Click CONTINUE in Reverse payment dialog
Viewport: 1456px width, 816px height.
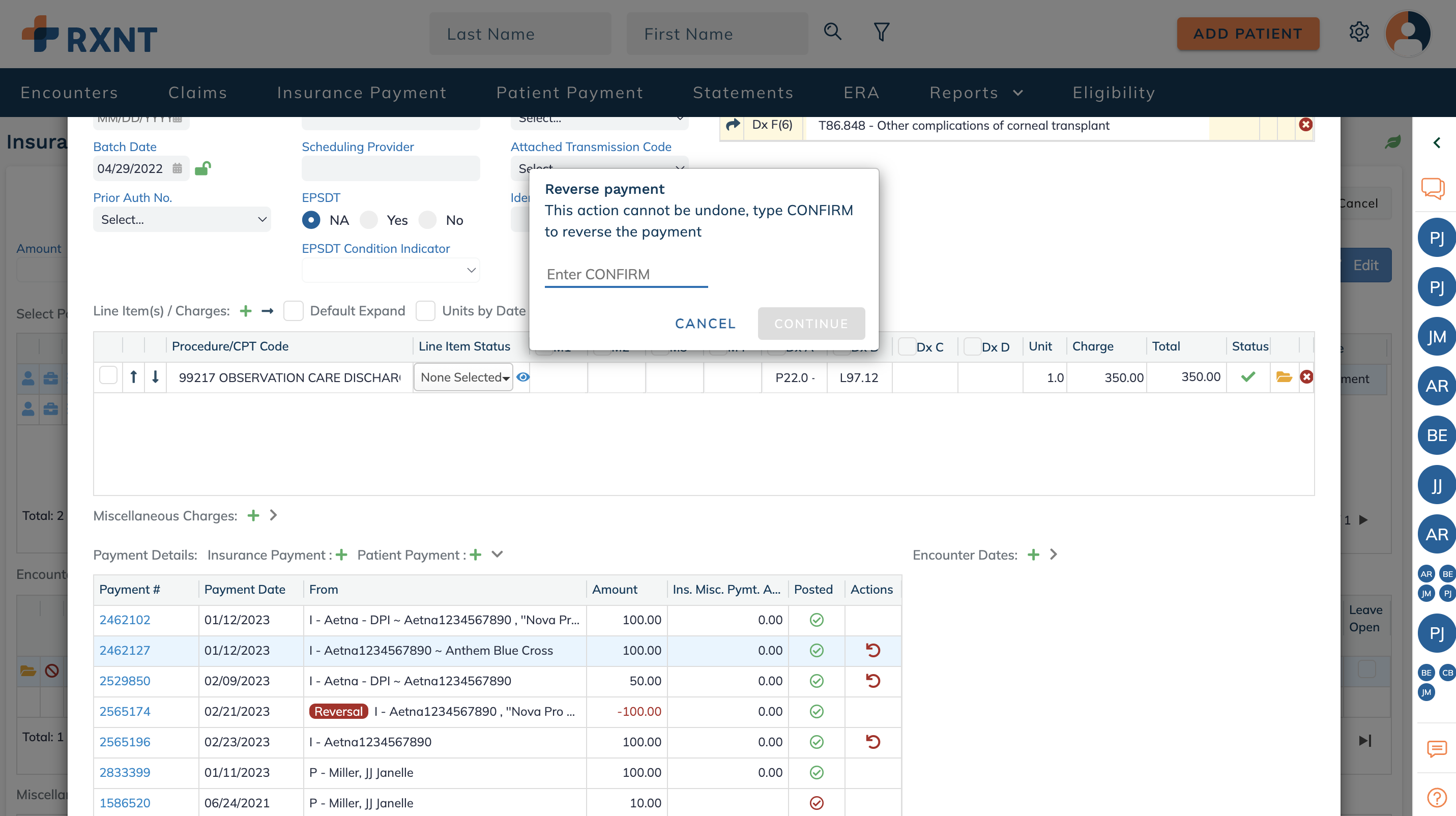tap(811, 324)
